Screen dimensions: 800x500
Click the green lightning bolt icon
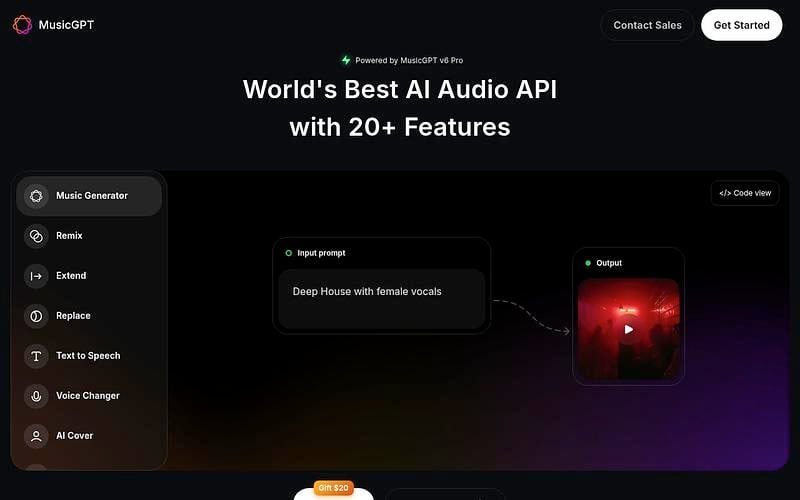(x=346, y=60)
